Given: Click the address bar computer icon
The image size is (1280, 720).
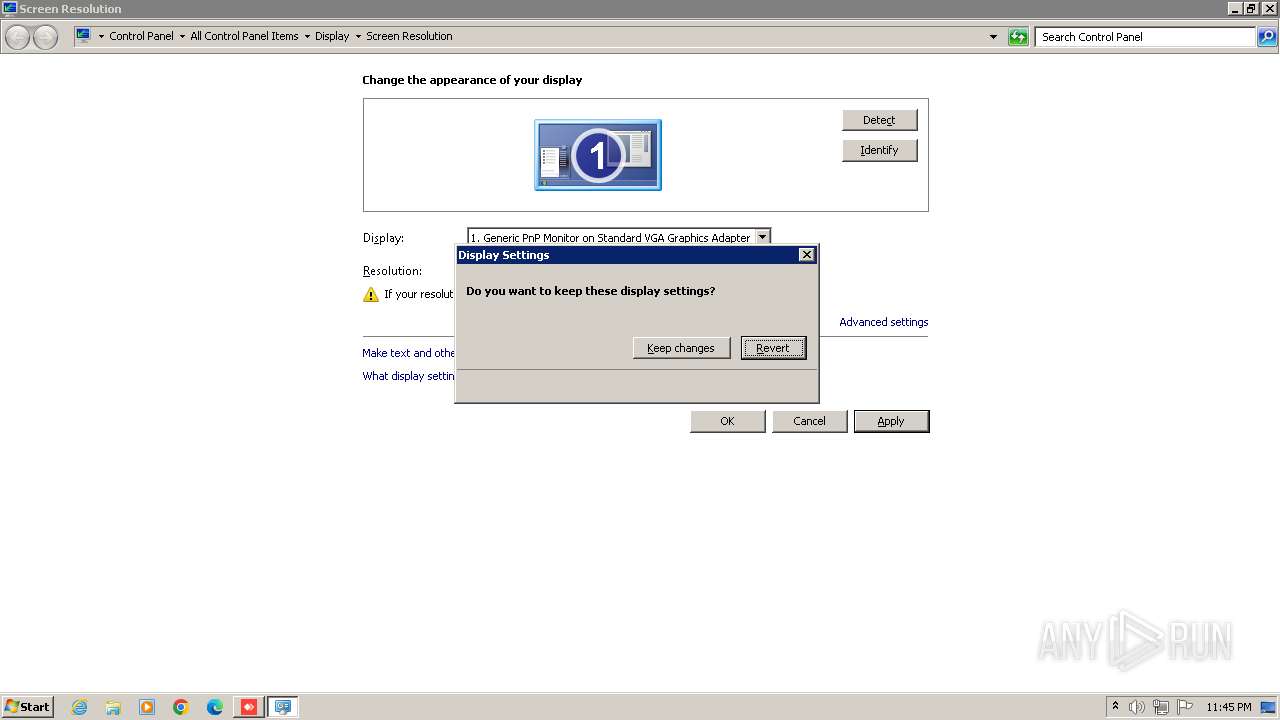Looking at the screenshot, I should tap(83, 36).
